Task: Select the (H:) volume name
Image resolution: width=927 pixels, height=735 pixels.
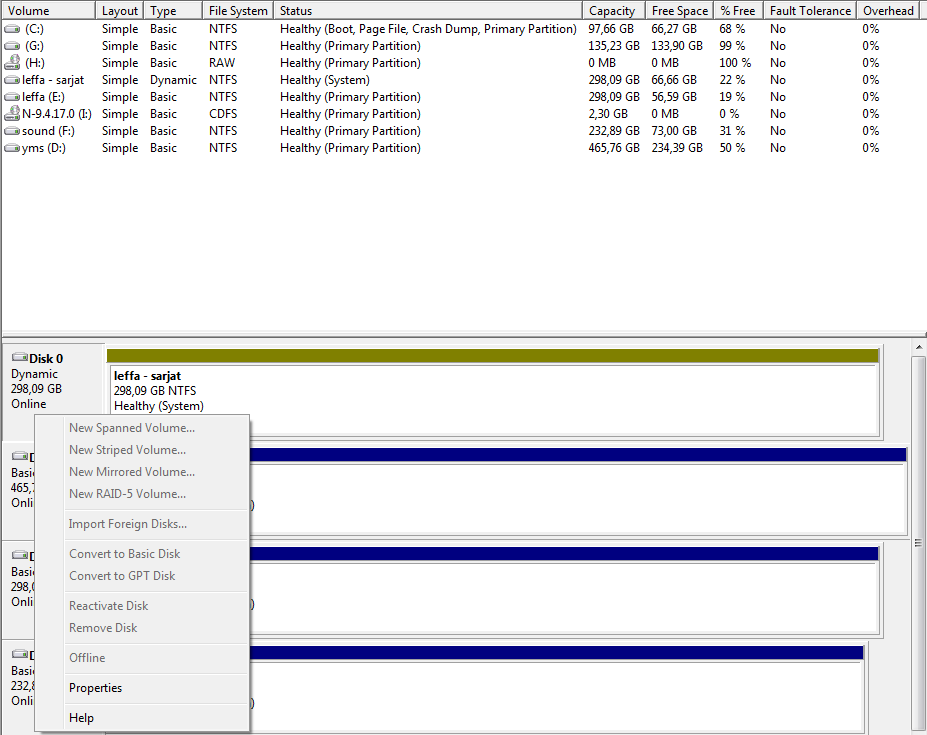Action: (x=34, y=63)
